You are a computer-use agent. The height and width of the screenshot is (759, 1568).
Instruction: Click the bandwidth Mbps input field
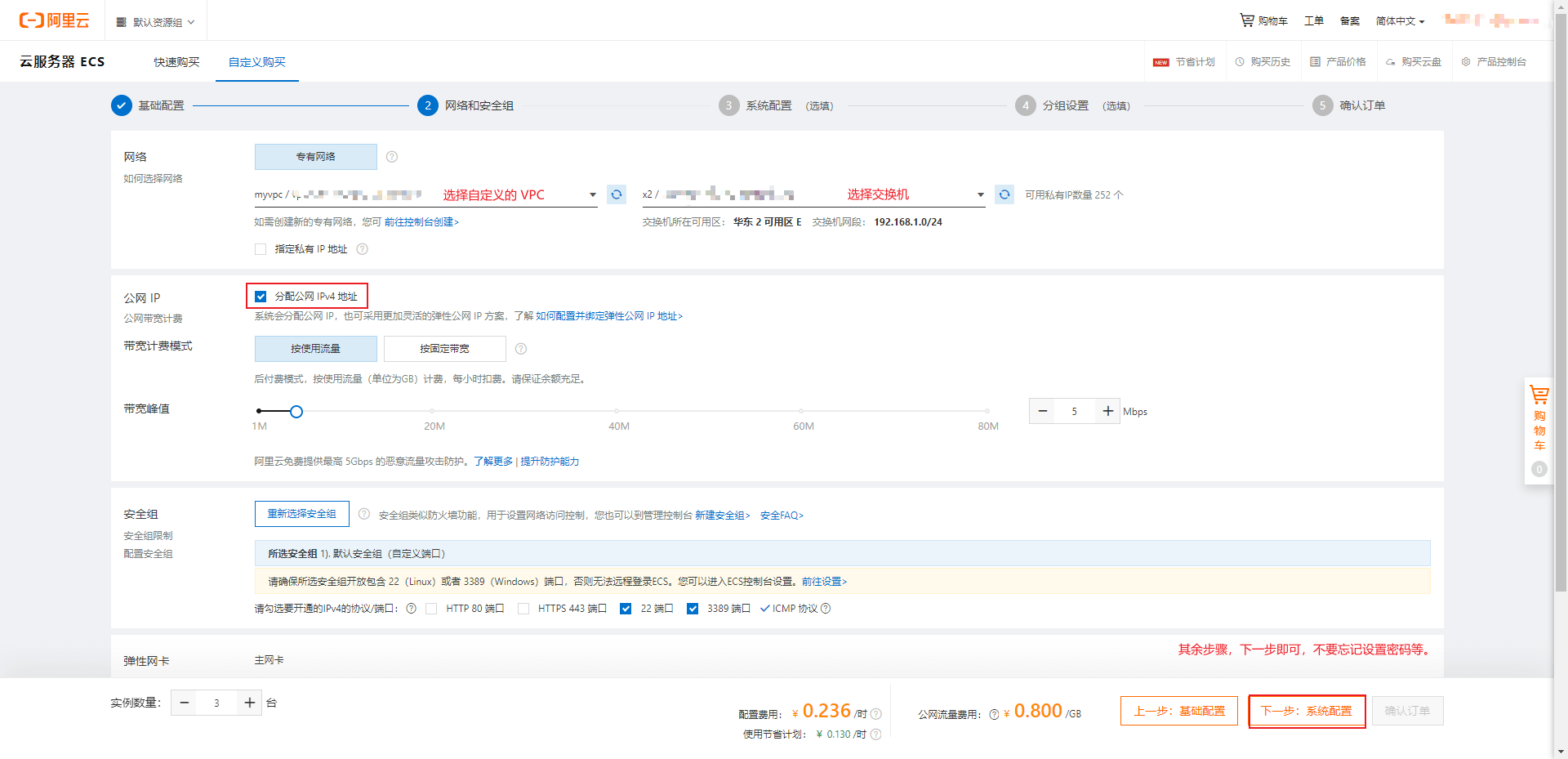(x=1075, y=411)
